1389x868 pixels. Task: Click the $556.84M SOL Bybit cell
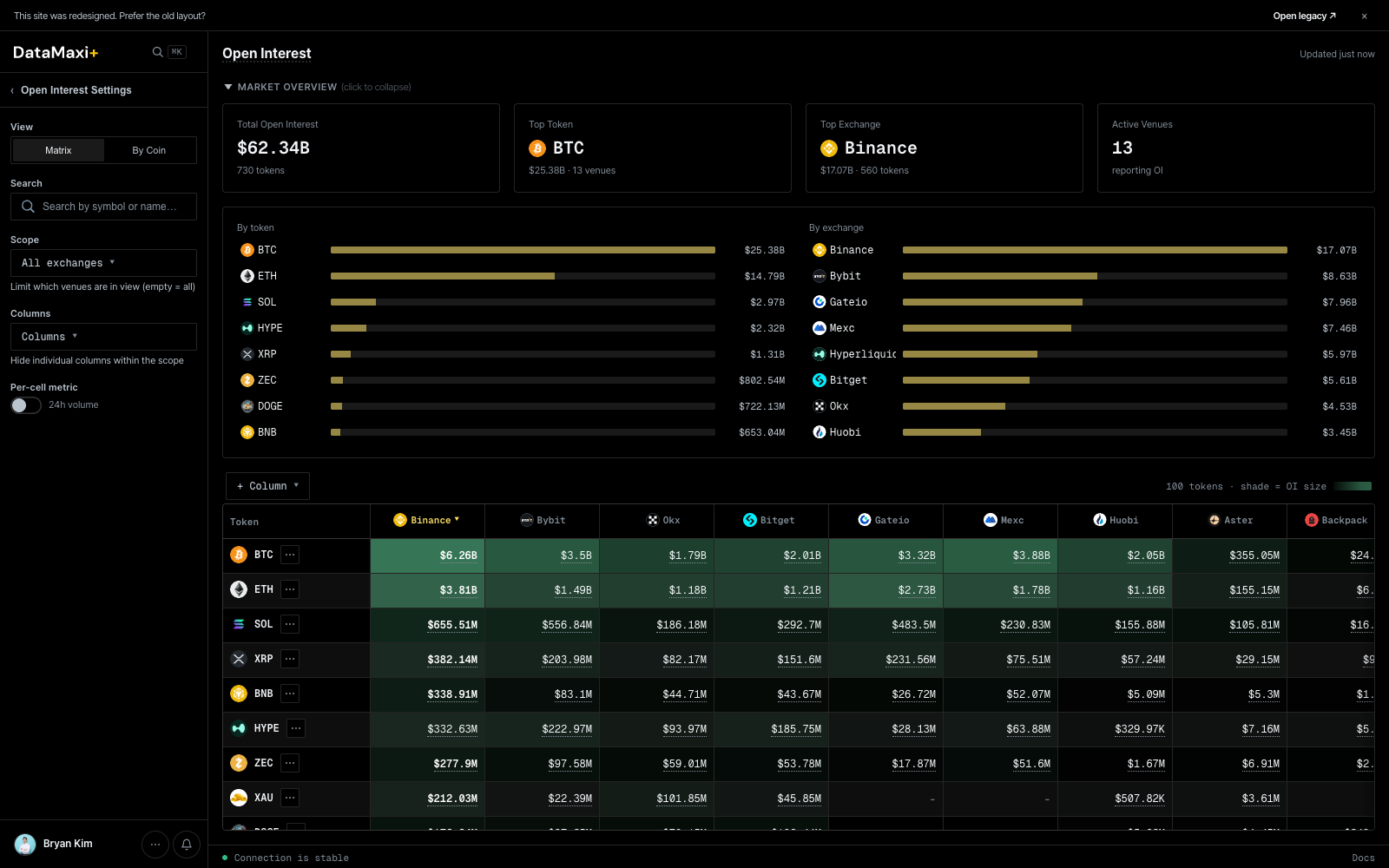(x=542, y=625)
